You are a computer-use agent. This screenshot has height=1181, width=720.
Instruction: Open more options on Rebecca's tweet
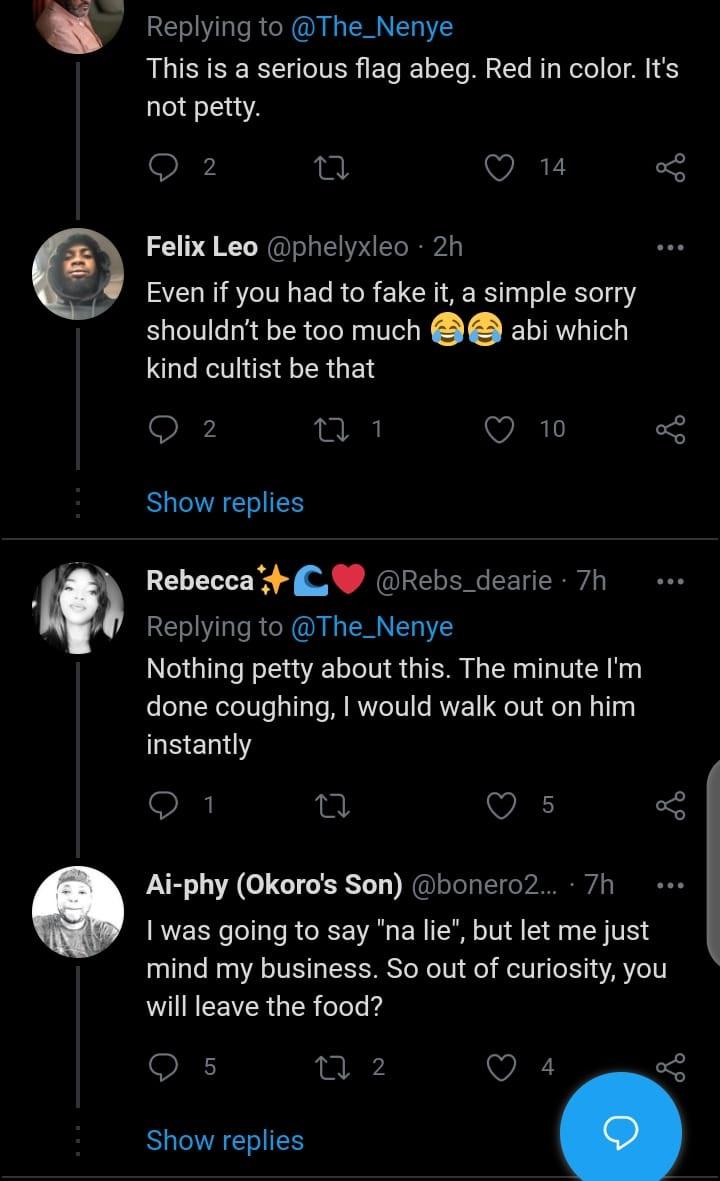(x=670, y=581)
